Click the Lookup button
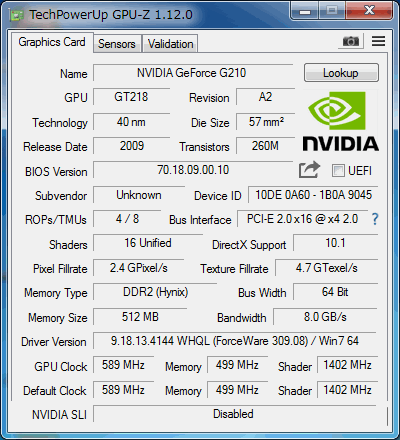 (341, 73)
